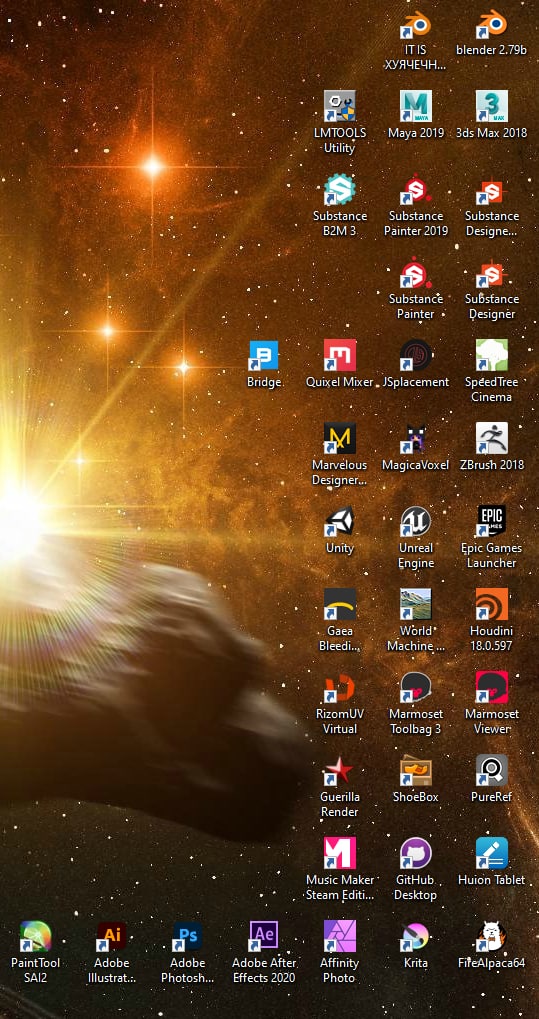The height and width of the screenshot is (1019, 539).
Task: Click the Adobe Illustrator icon
Action: point(111,936)
